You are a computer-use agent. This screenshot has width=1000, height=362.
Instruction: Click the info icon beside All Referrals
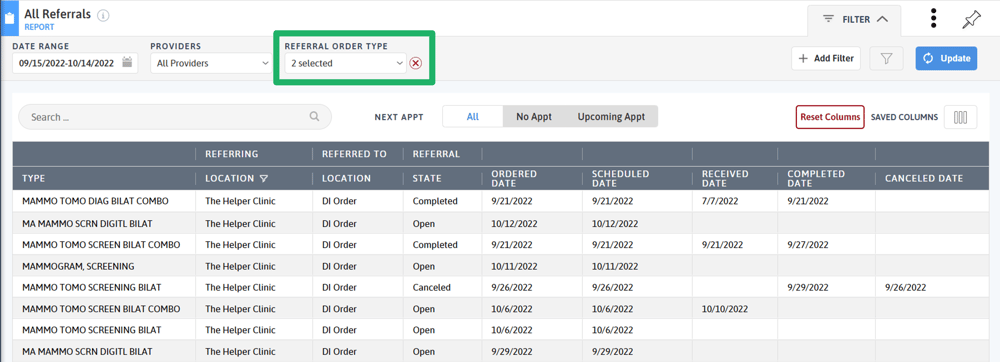click(x=103, y=15)
